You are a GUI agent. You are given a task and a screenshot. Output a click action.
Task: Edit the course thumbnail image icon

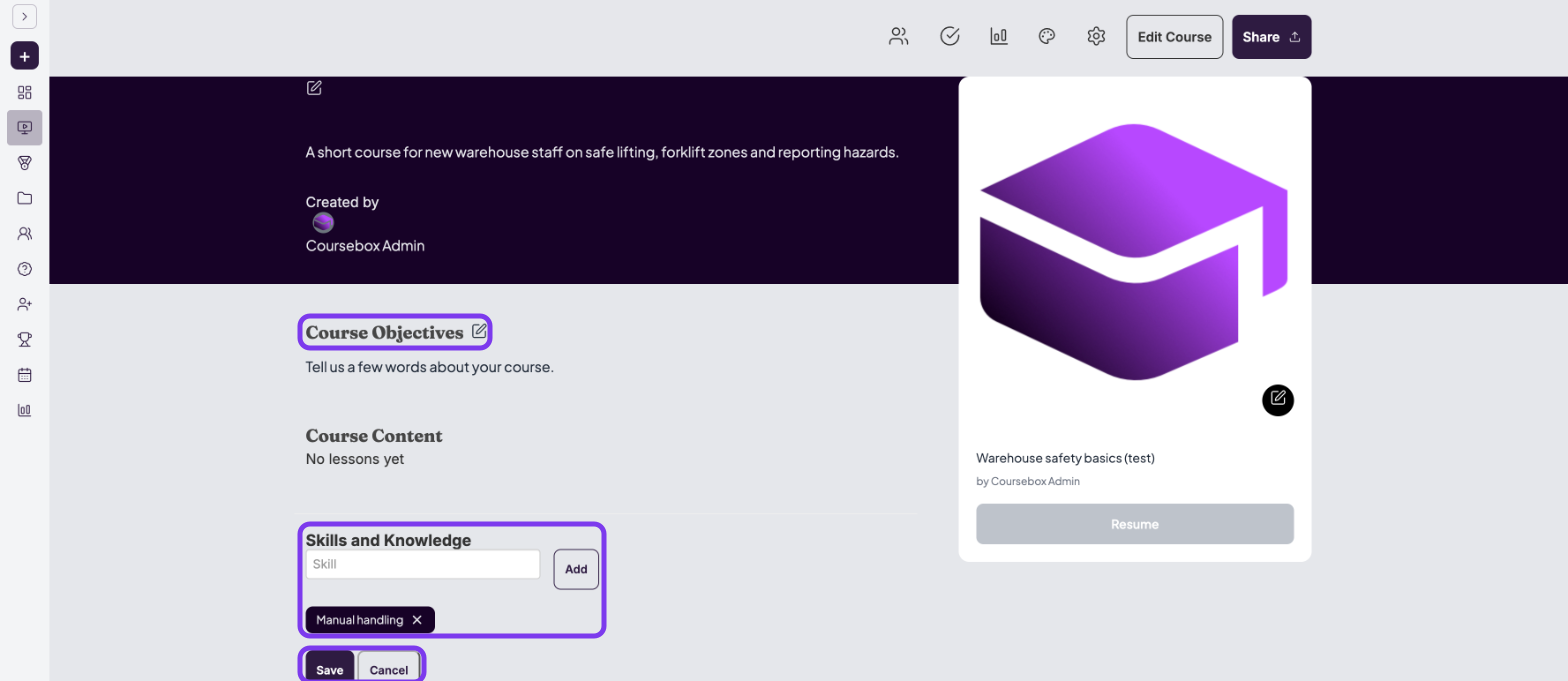tap(1278, 400)
